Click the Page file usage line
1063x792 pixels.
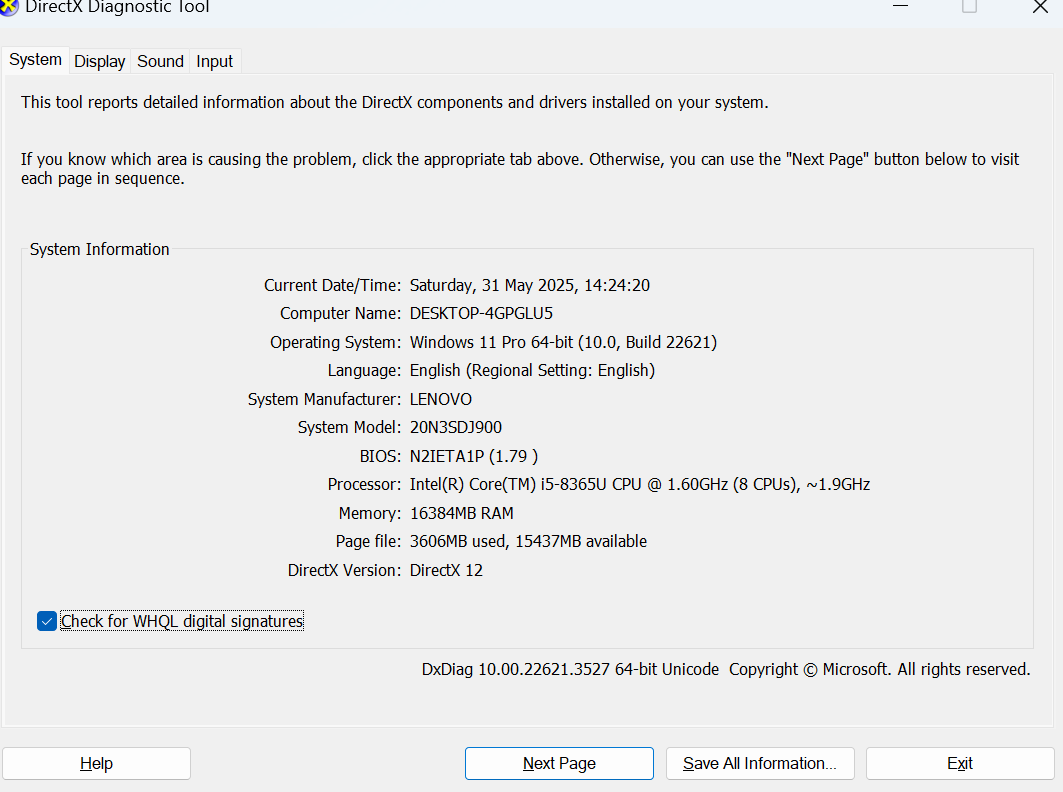[x=528, y=541]
